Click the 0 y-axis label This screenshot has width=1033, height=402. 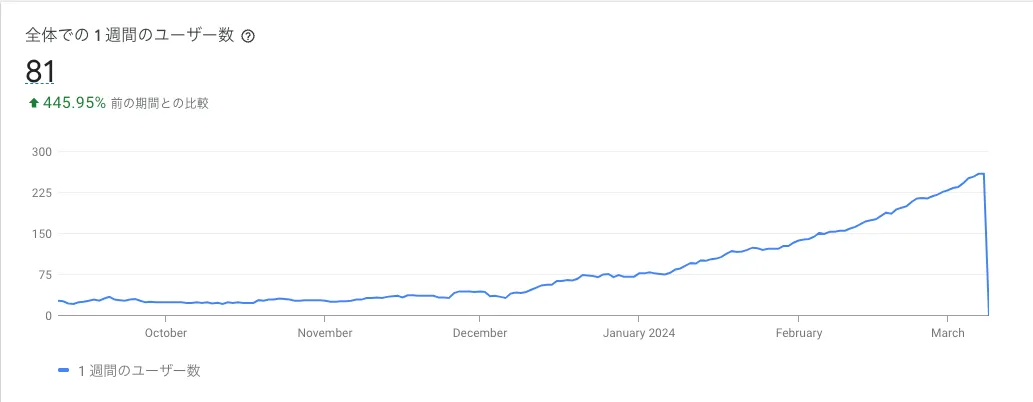[x=47, y=316]
